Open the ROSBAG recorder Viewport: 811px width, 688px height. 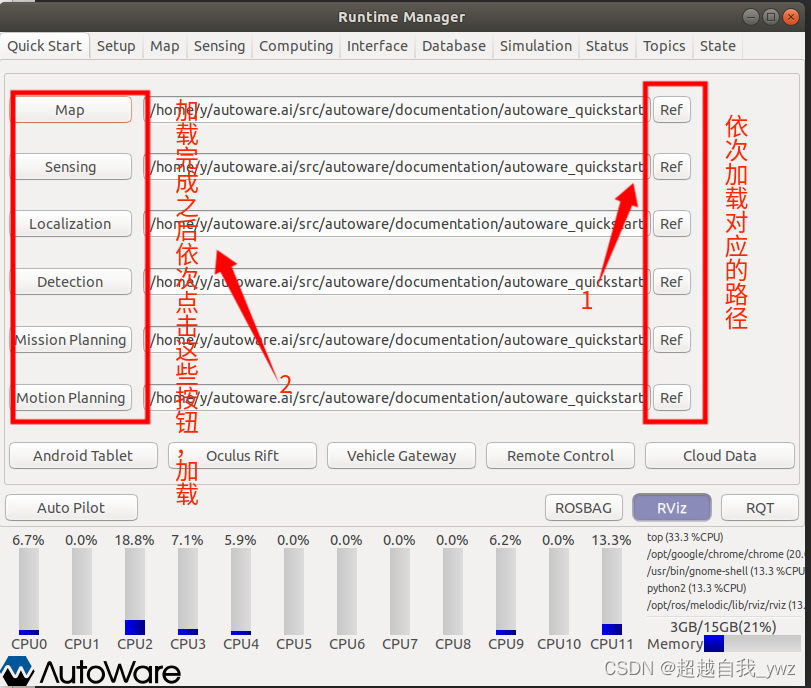(x=583, y=507)
